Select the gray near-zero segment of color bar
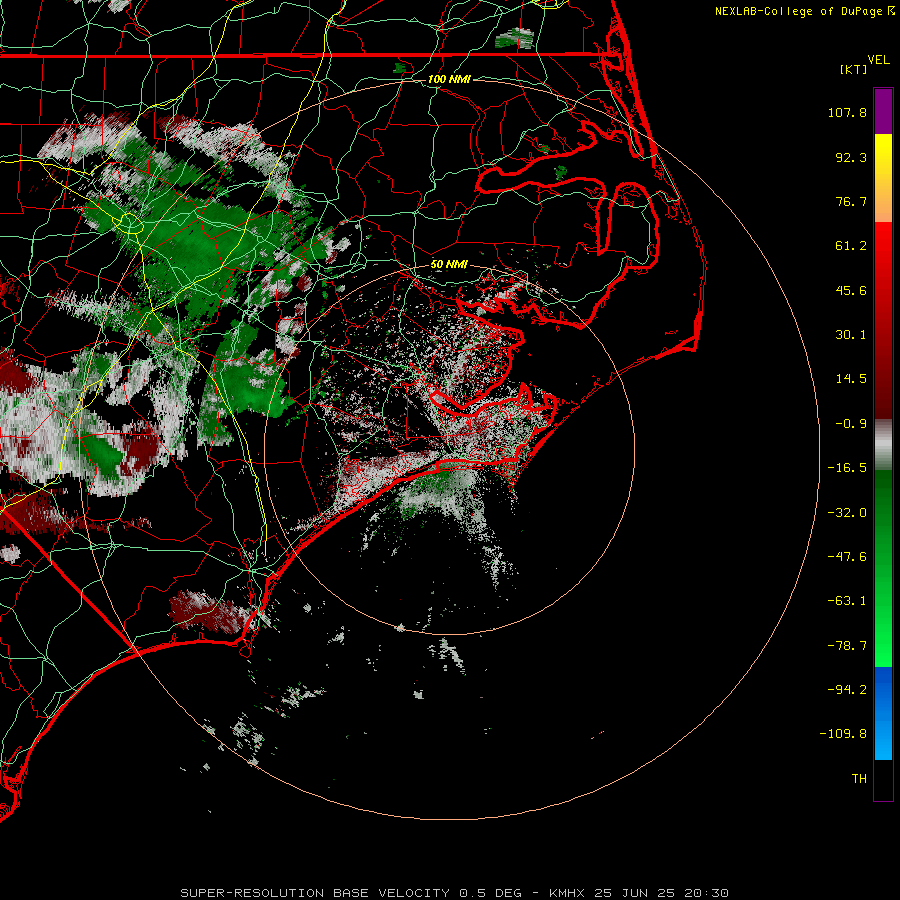The image size is (900, 900). (883, 445)
